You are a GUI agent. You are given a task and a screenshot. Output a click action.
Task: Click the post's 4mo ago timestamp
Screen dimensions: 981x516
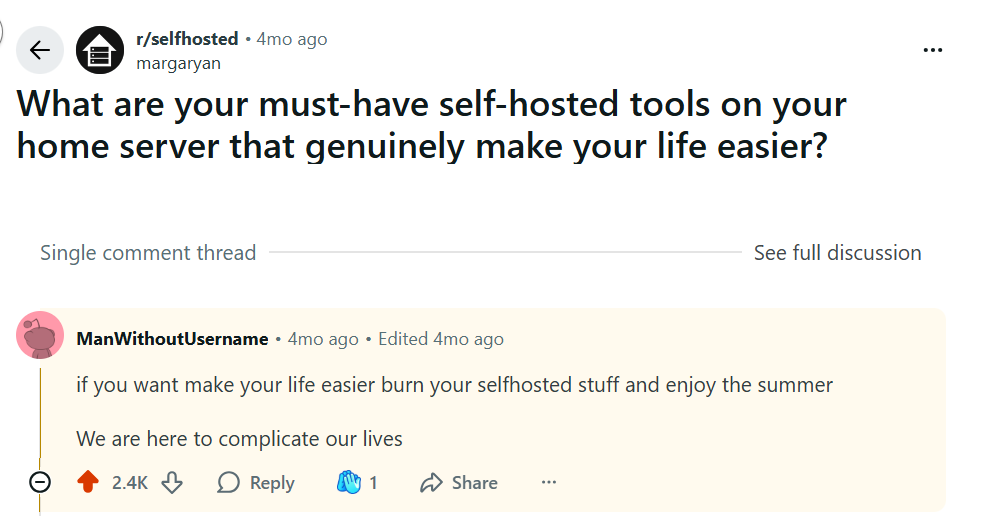click(x=292, y=39)
